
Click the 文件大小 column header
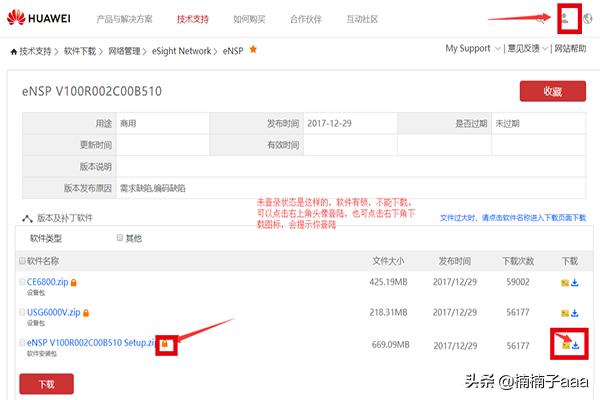pyautogui.click(x=388, y=261)
